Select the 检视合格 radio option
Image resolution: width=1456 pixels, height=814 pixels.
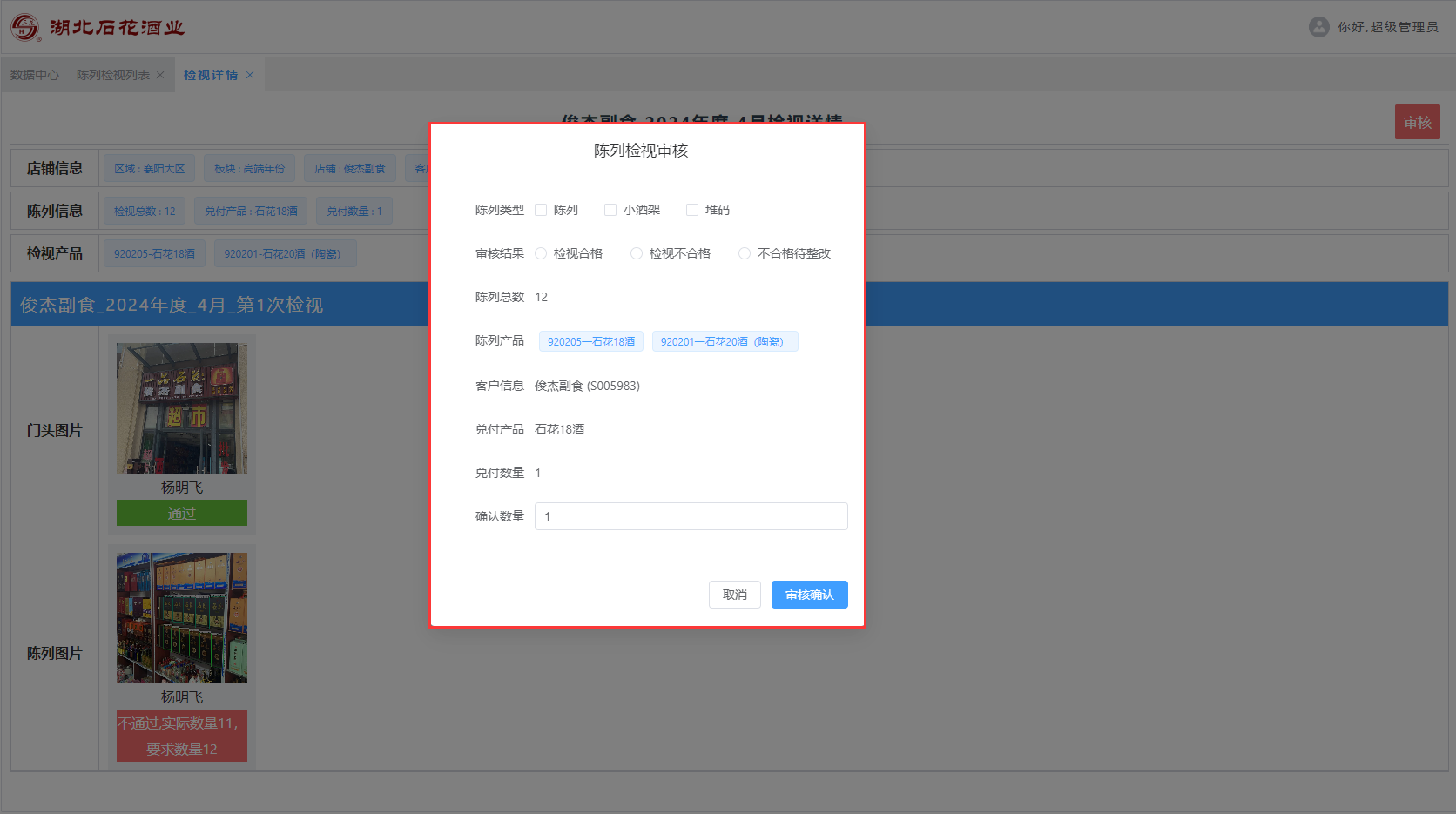click(x=541, y=253)
